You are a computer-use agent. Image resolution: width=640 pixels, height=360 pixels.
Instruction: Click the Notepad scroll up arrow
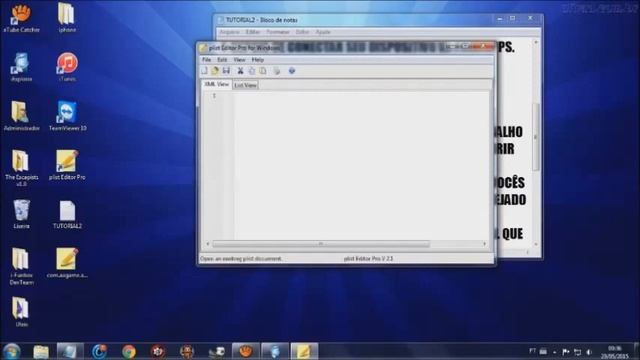click(x=536, y=42)
